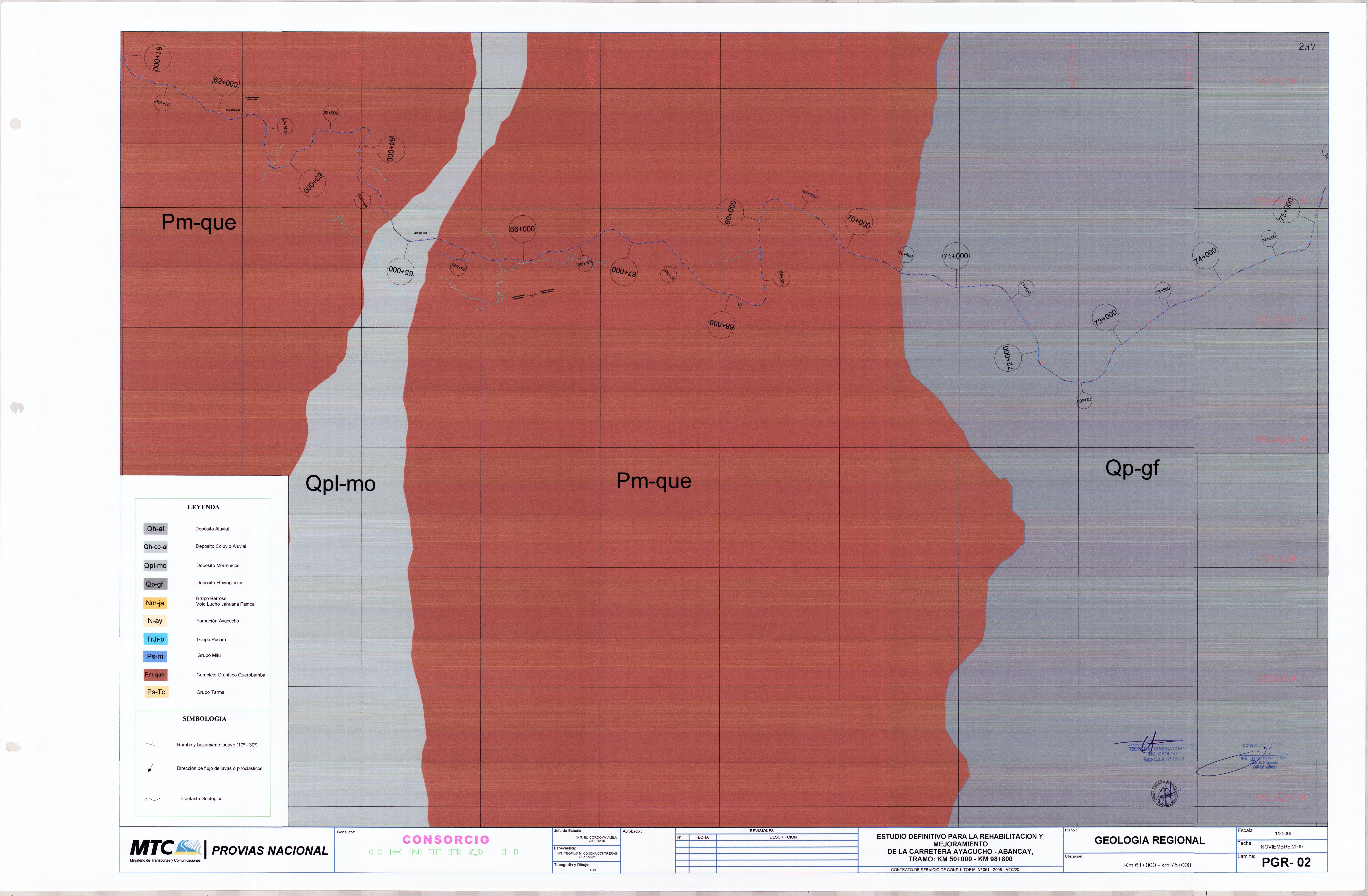Click the GEOLOGIA REGIONAL plan title
Viewport: 1368px width, 896px height.
1149,840
